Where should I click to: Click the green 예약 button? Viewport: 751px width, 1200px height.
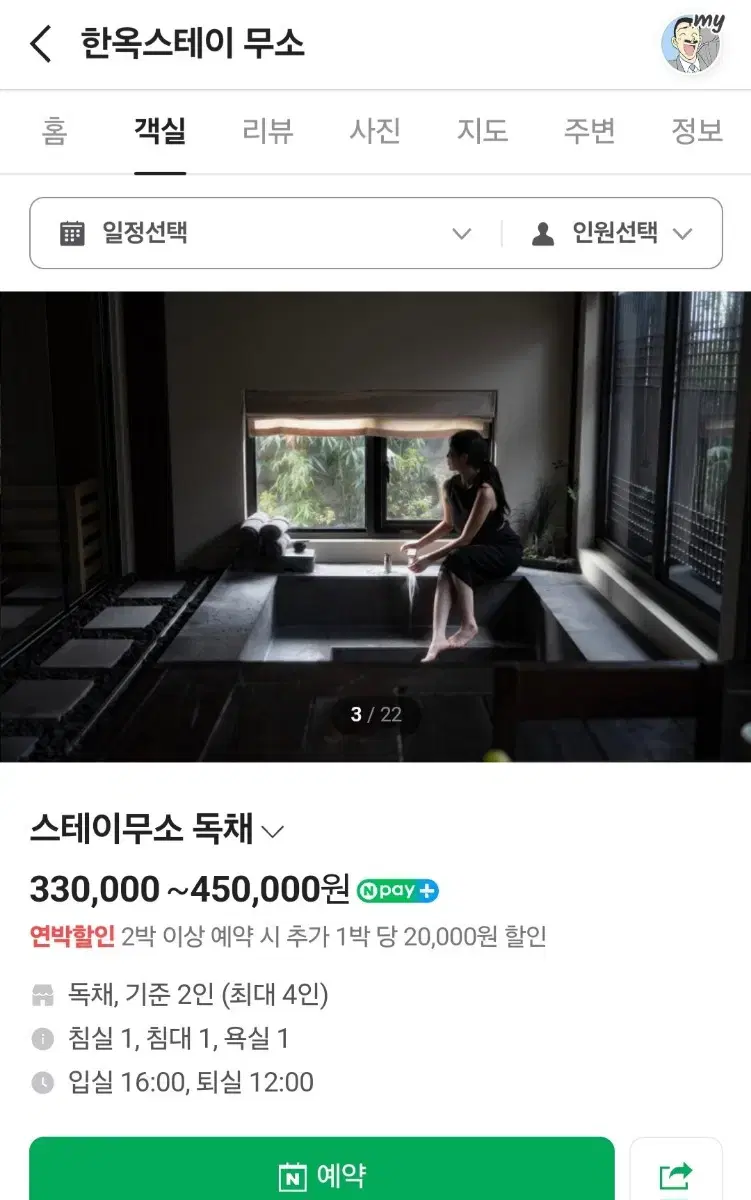[x=322, y=1172]
